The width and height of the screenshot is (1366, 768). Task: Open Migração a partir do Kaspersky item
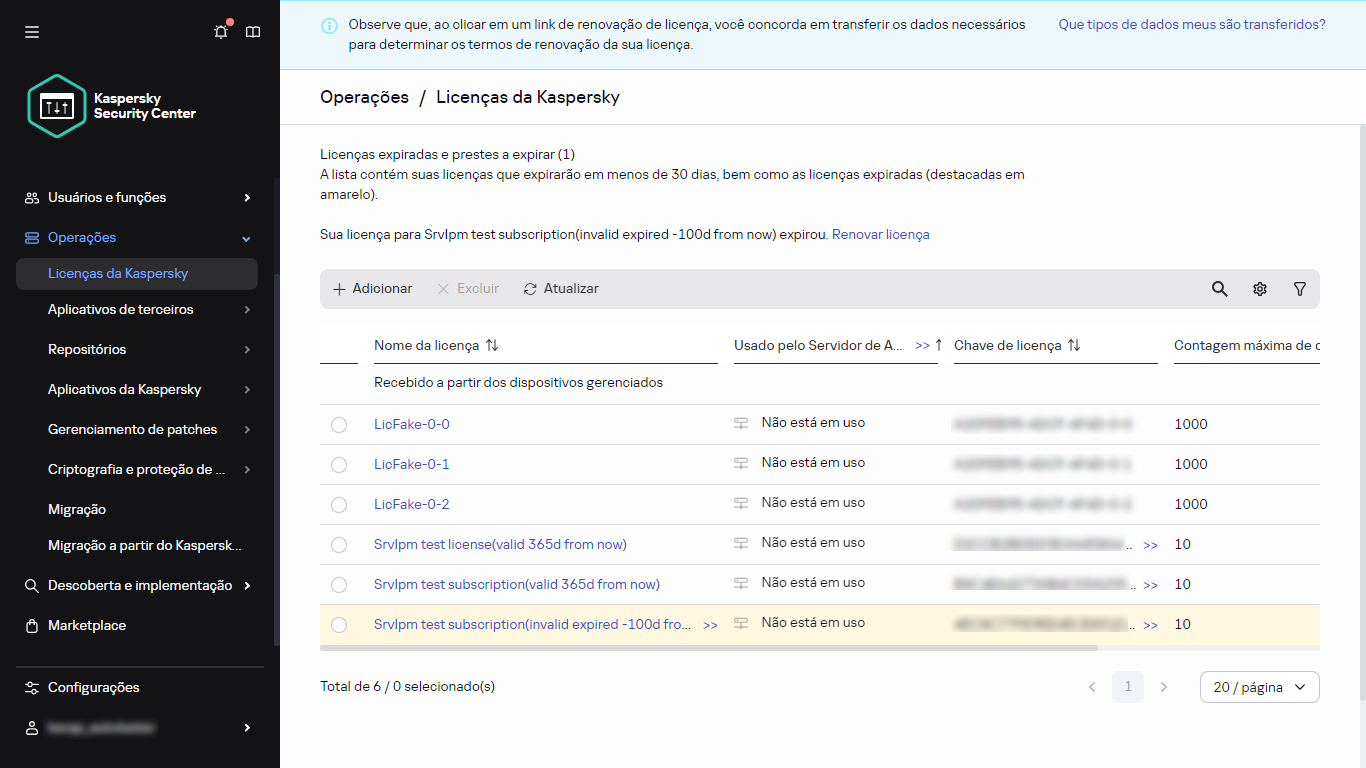point(145,546)
